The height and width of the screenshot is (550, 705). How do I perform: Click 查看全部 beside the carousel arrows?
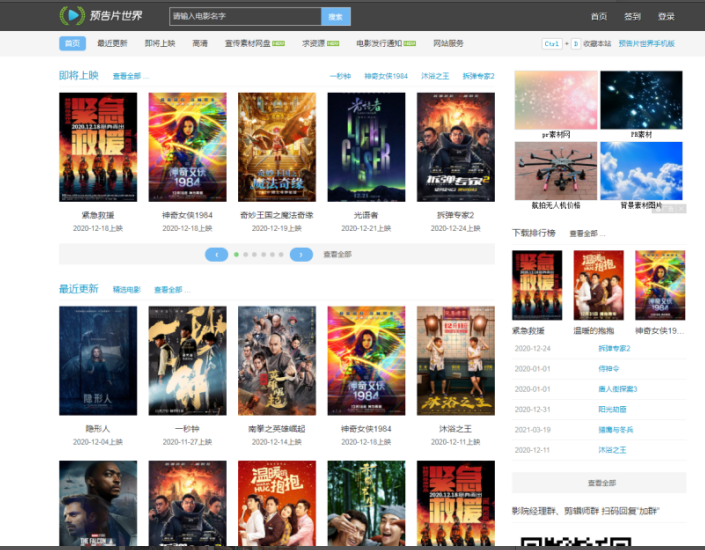pos(338,255)
